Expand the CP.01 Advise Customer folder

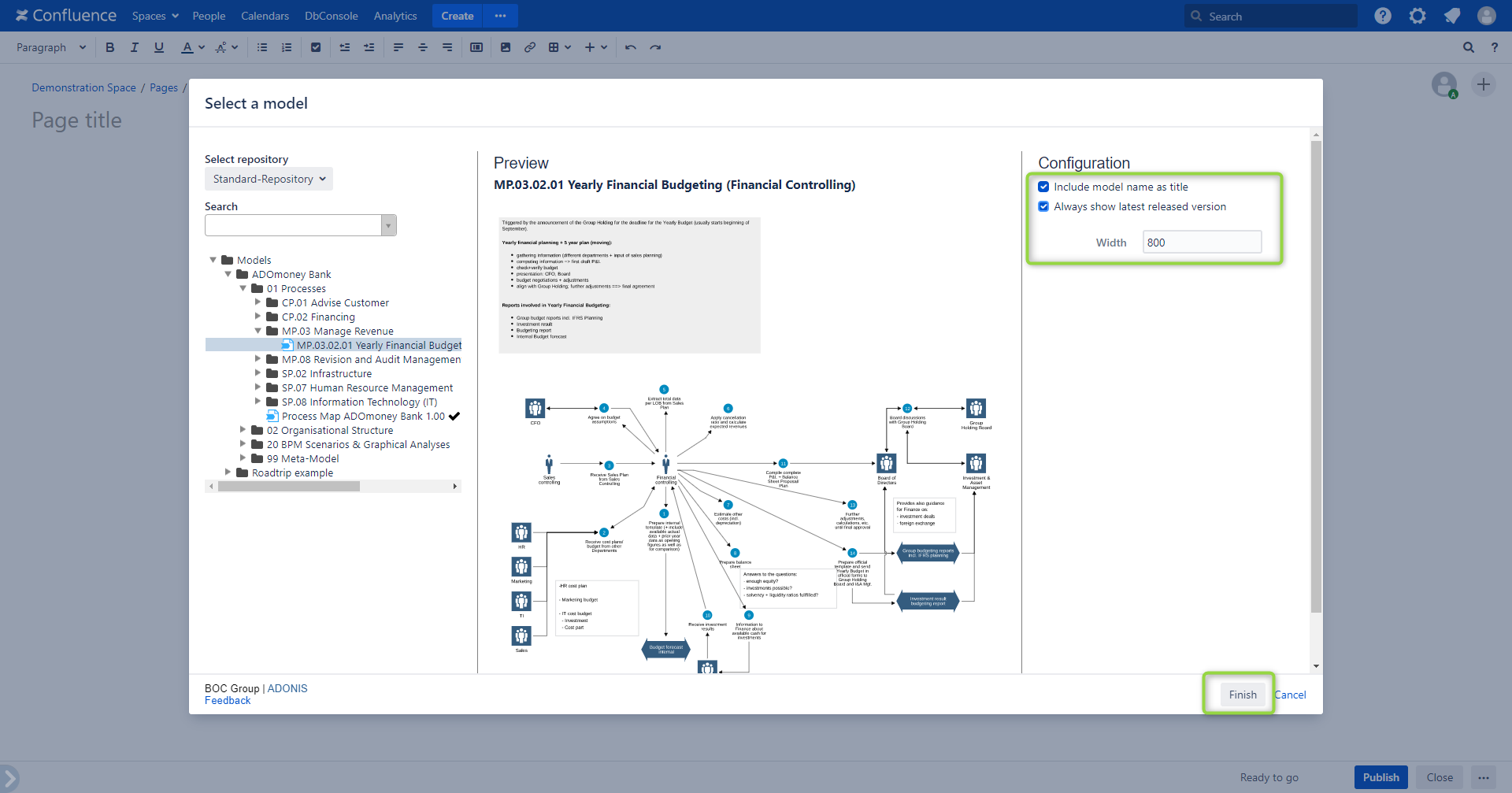(x=258, y=302)
